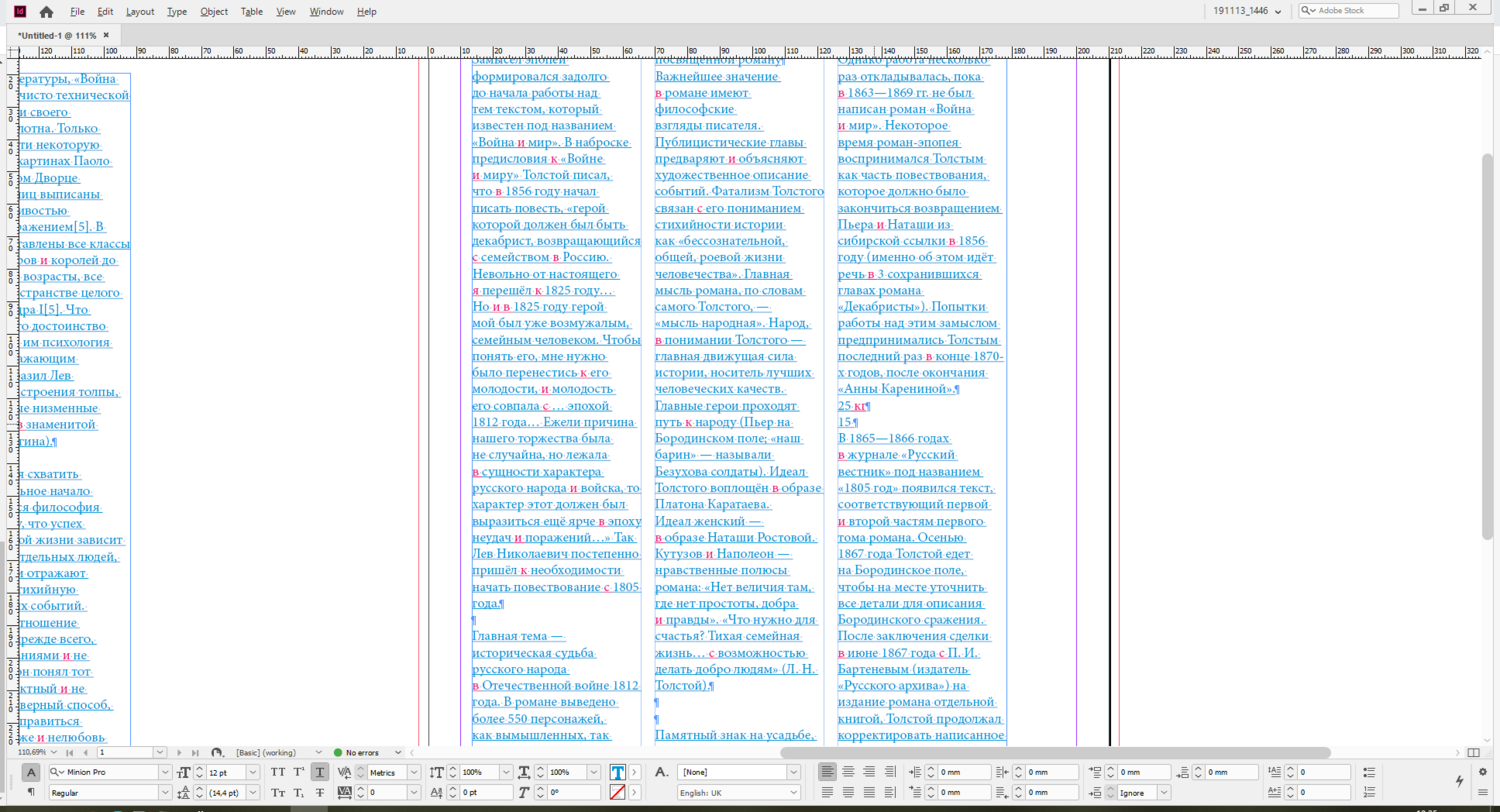This screenshot has width=1500, height=812.
Task: Open the font size dropdown (12 pt)
Action: pyautogui.click(x=254, y=772)
